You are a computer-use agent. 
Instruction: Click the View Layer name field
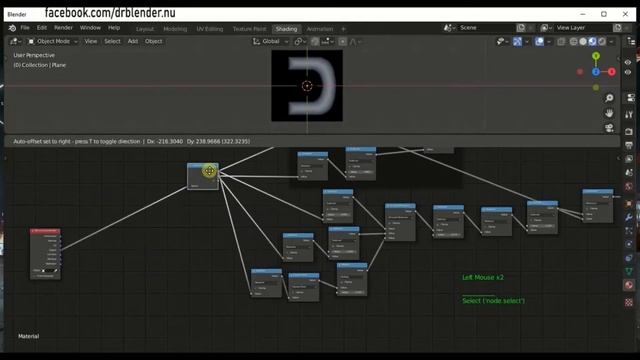(x=583, y=28)
